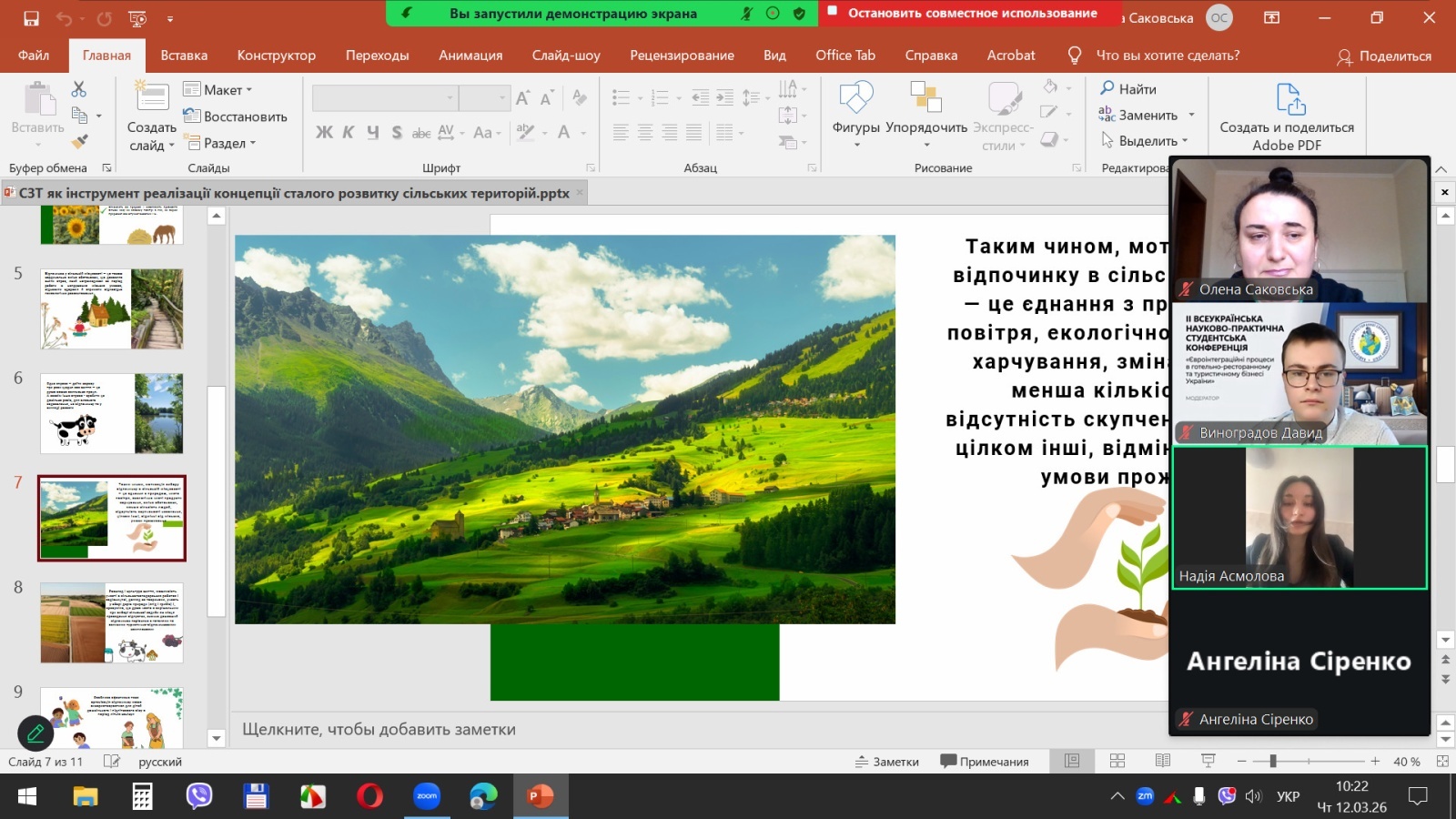The image size is (1456, 819).
Task: Click the Format Painter brush icon
Action: click(80, 141)
